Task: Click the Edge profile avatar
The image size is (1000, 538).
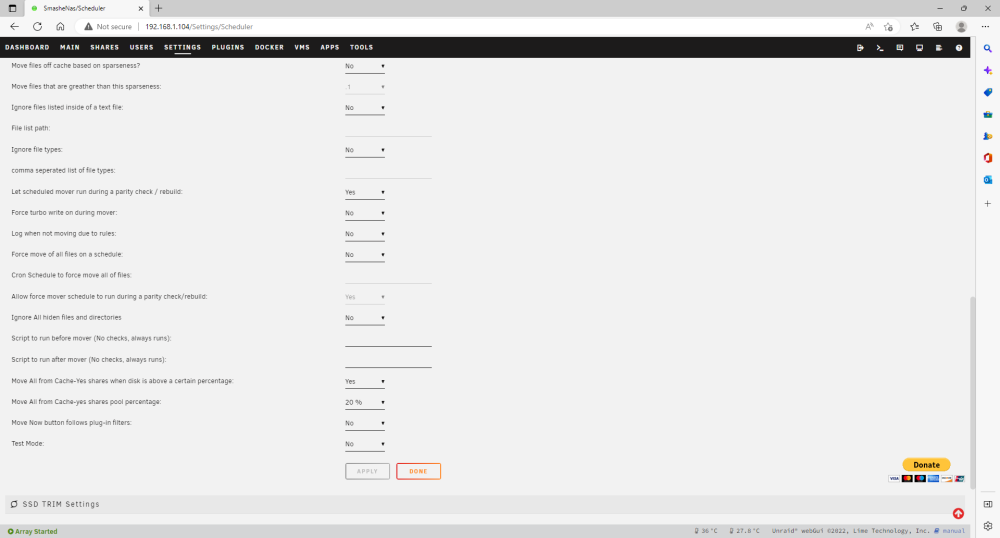Action: pos(961,27)
